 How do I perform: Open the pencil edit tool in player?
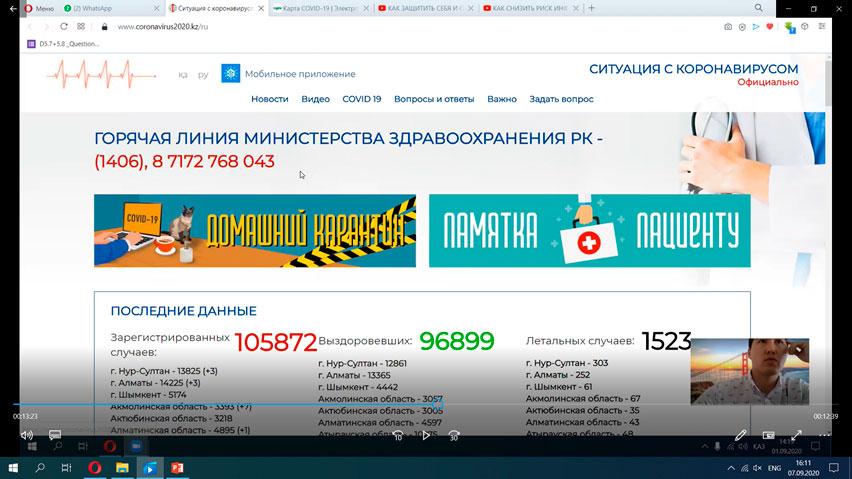[741, 435]
